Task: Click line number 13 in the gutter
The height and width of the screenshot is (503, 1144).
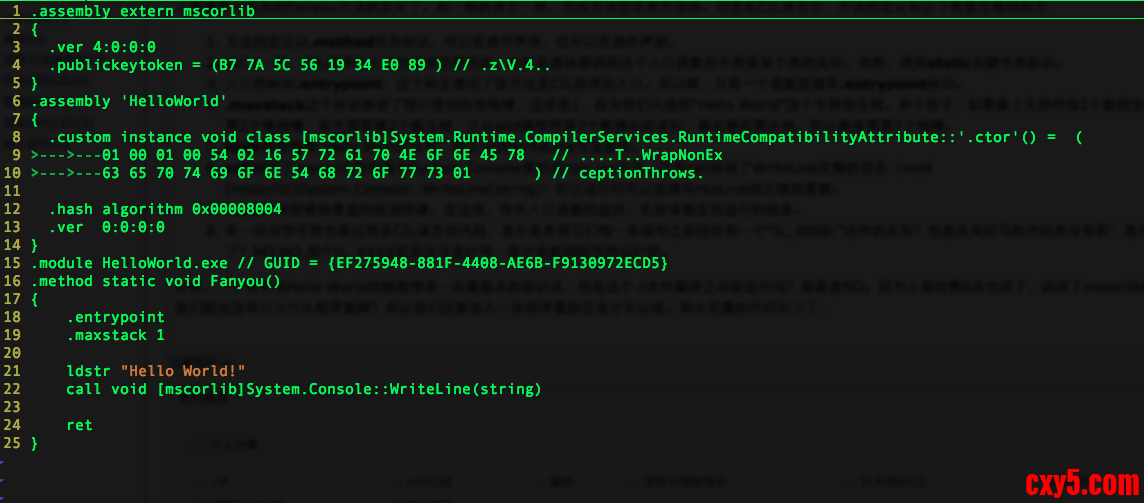Action: point(13,227)
